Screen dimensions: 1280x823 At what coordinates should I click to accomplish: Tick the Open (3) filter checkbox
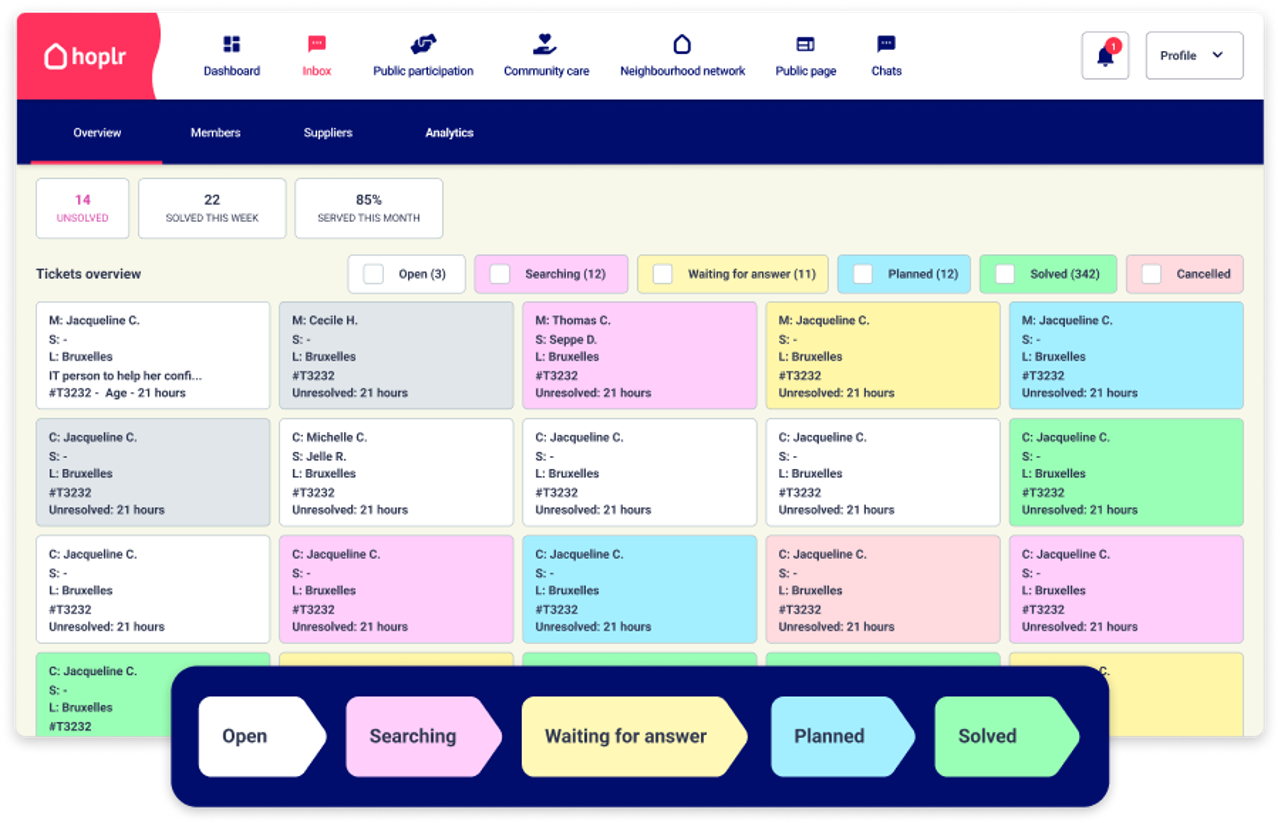[x=373, y=274]
